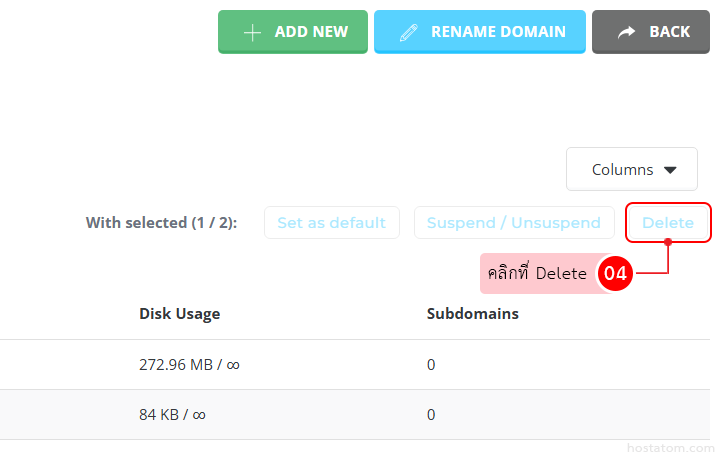Click Suspend / Unsuspend for selected domain
The image size is (719, 456).
(513, 222)
